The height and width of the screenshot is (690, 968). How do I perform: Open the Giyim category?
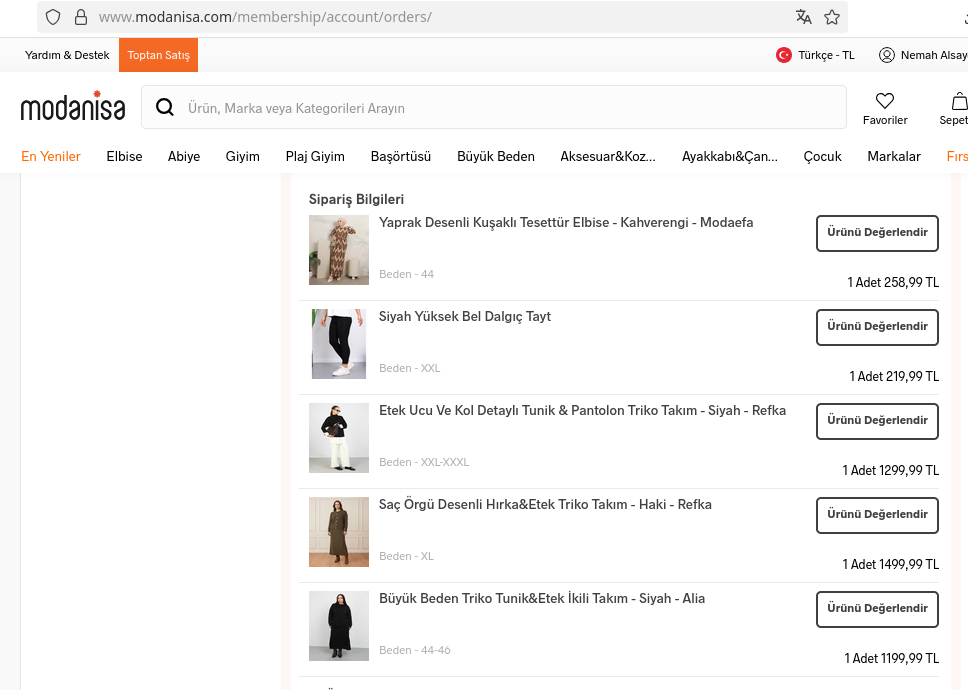[x=243, y=156]
